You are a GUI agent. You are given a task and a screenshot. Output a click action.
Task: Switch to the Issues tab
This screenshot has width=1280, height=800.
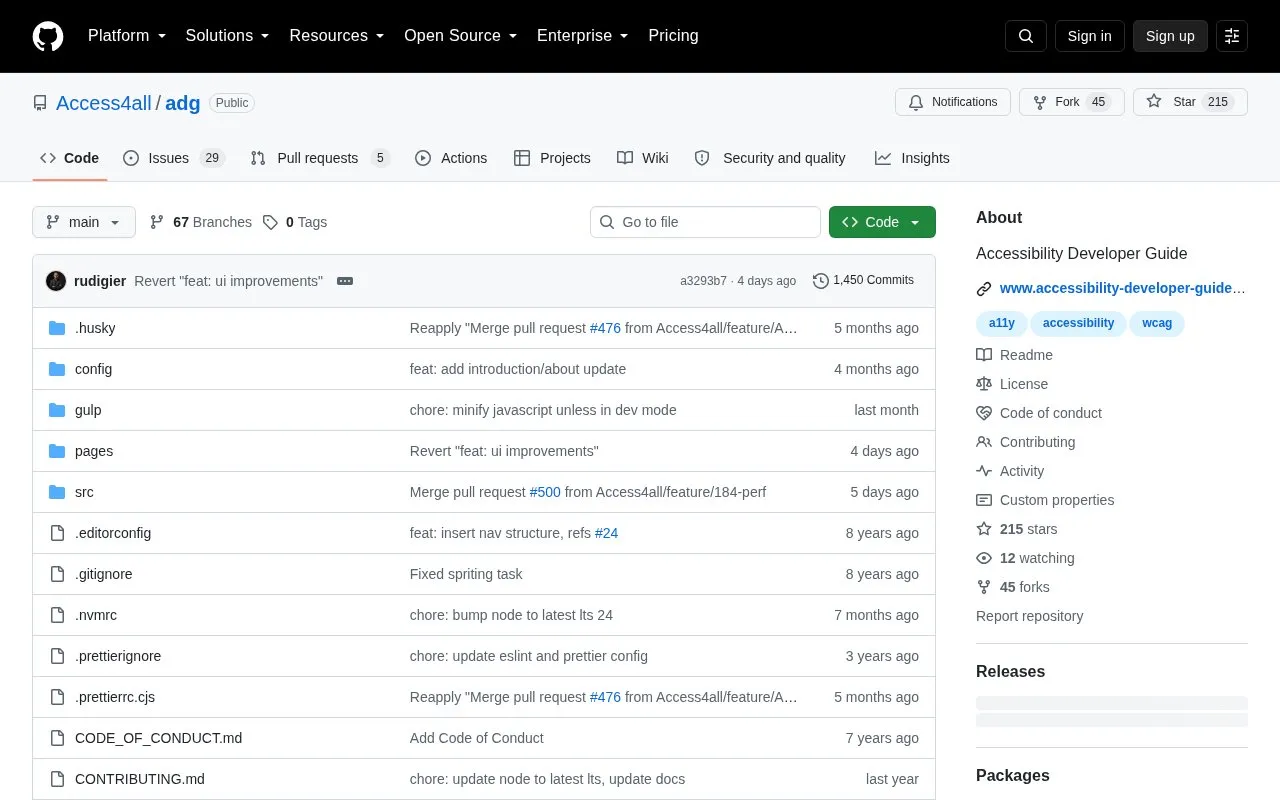point(174,158)
